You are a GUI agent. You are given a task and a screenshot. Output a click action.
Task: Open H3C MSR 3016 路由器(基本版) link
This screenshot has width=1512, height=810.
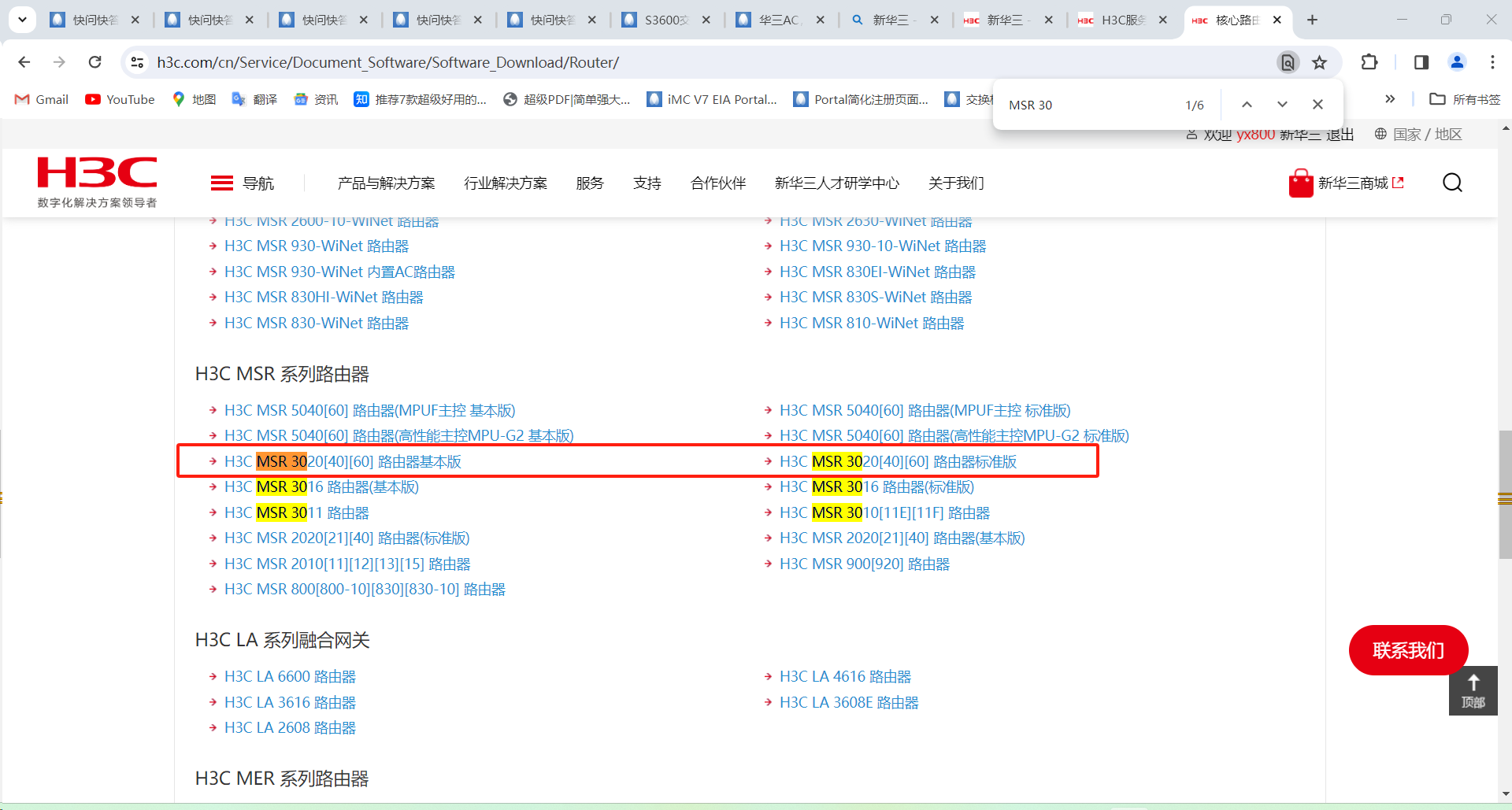(321, 487)
